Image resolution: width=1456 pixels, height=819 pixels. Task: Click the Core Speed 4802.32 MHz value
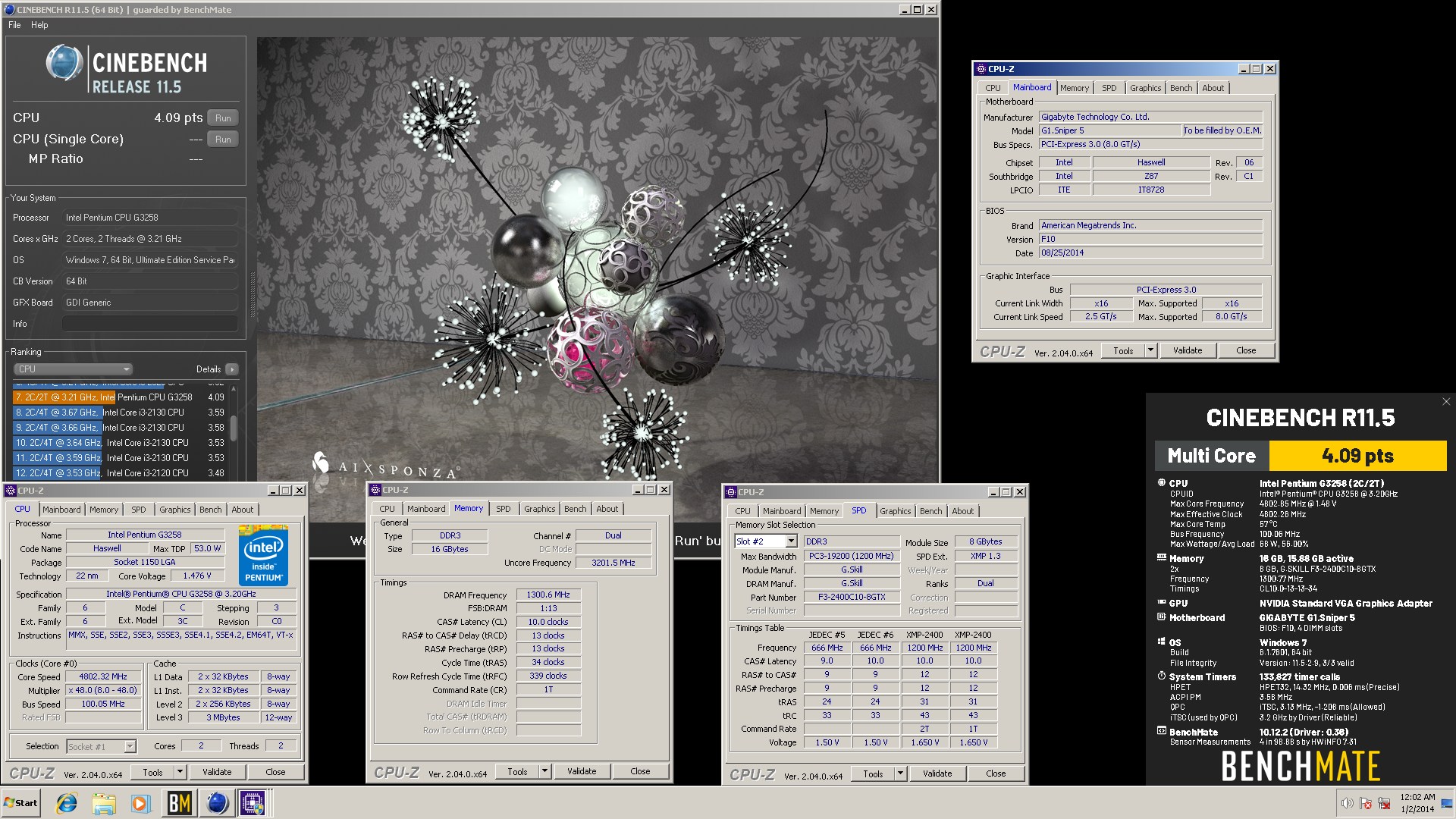[103, 676]
